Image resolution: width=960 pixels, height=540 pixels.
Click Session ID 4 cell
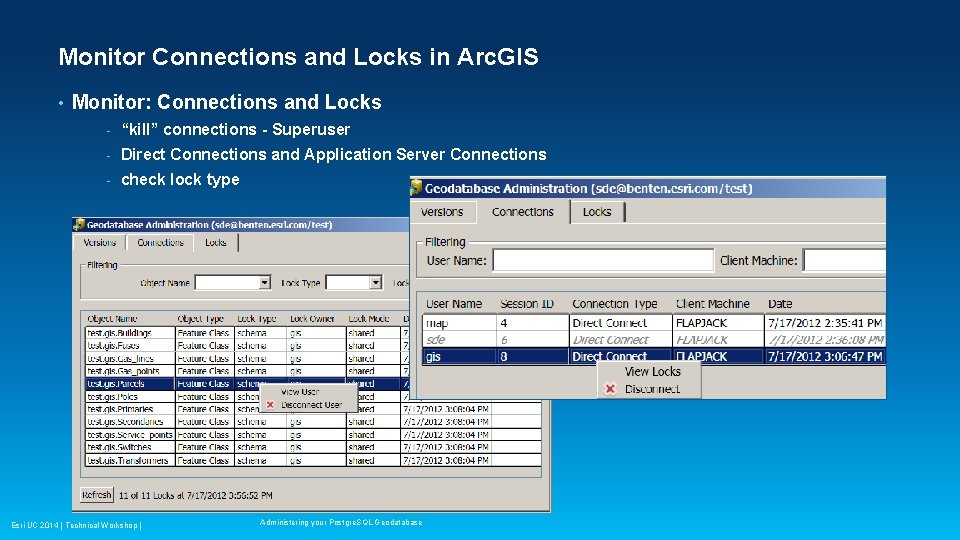click(x=533, y=323)
